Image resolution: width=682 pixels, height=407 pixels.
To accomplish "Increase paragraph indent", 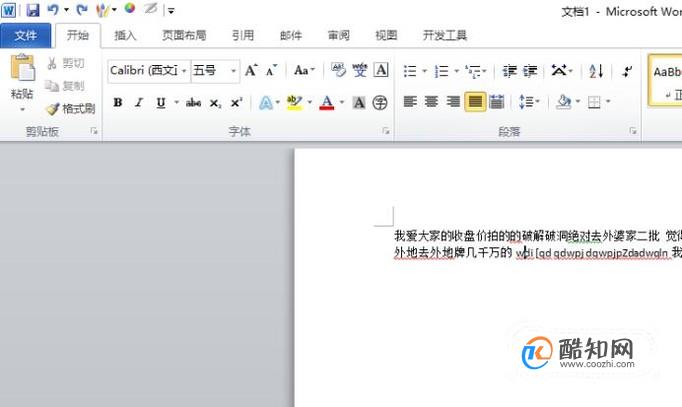I will [x=530, y=71].
